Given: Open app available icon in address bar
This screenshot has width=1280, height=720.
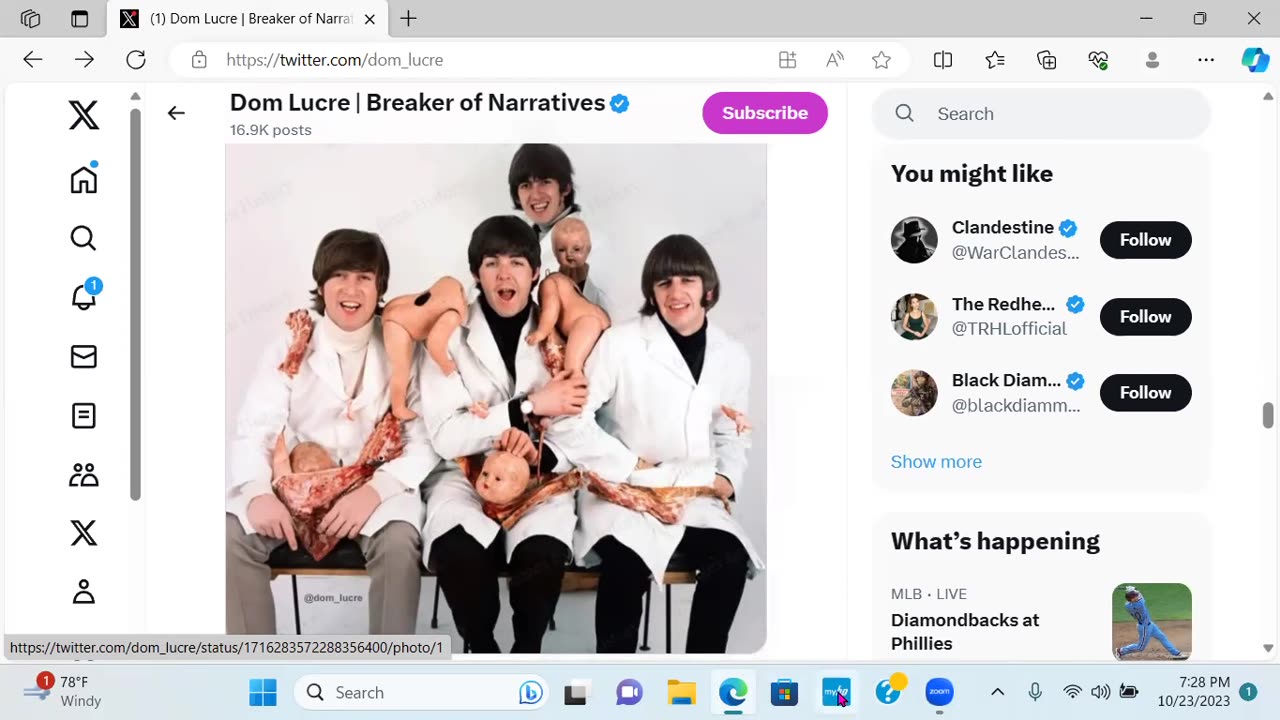Looking at the screenshot, I should coord(788,60).
